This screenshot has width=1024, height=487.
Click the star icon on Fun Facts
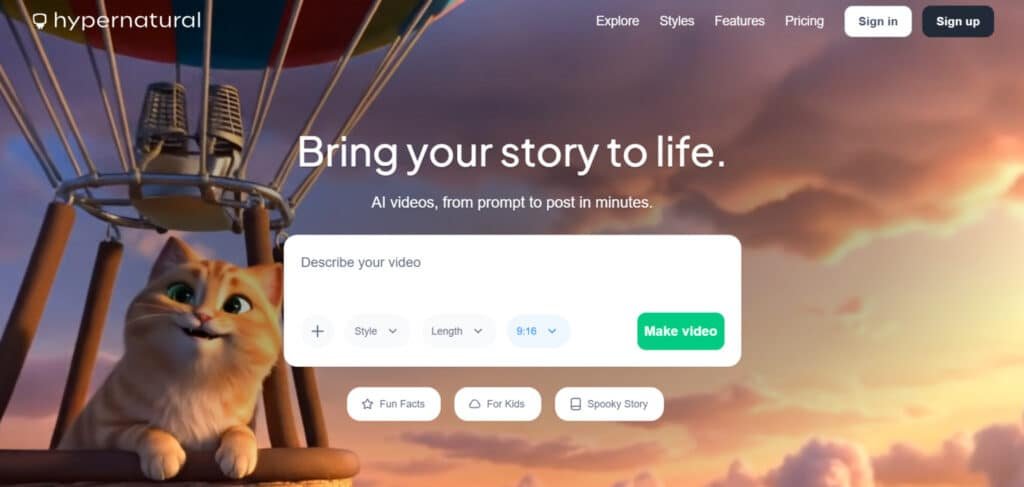click(368, 404)
